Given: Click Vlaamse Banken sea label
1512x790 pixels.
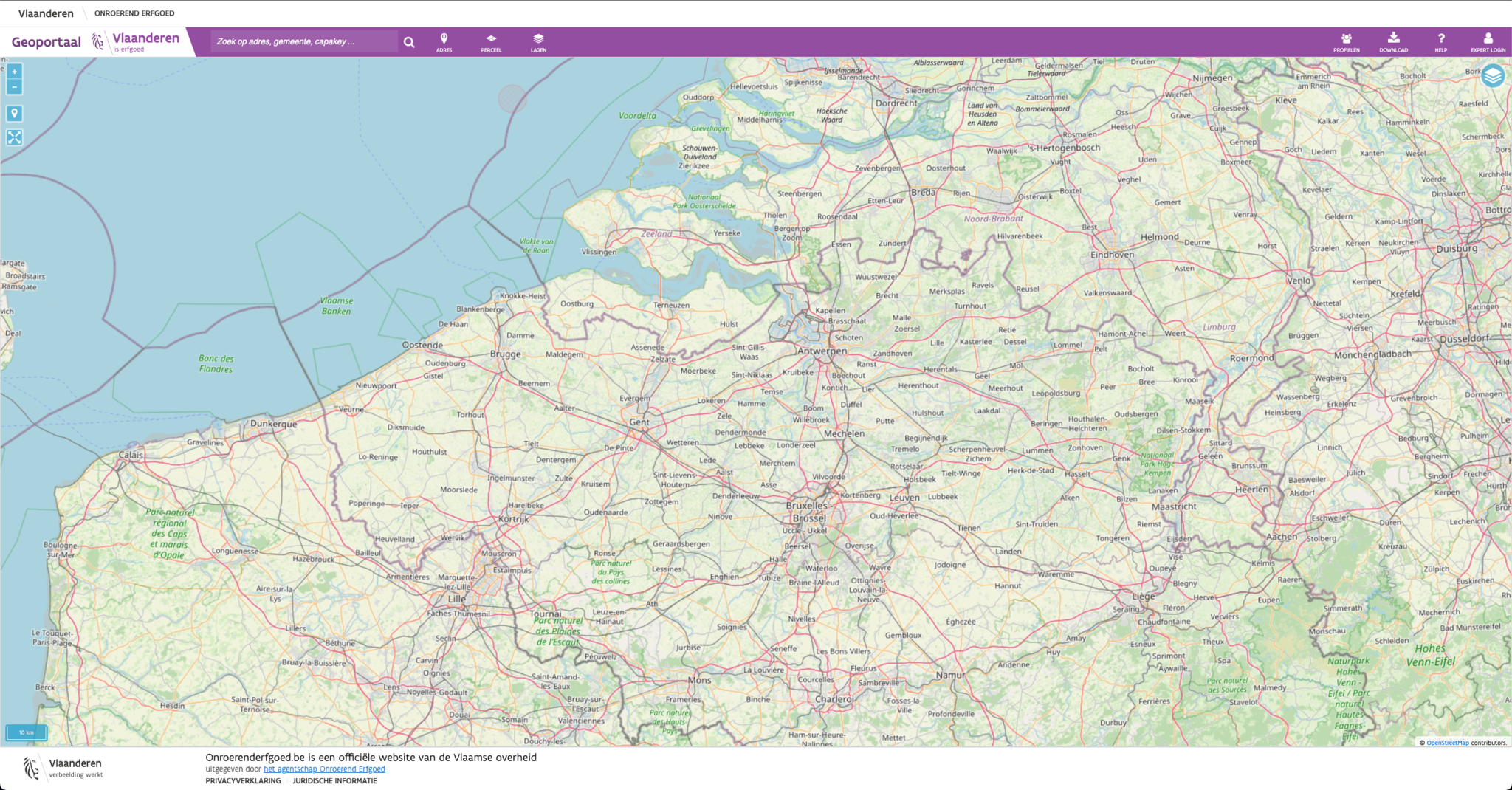Looking at the screenshot, I should [x=337, y=306].
